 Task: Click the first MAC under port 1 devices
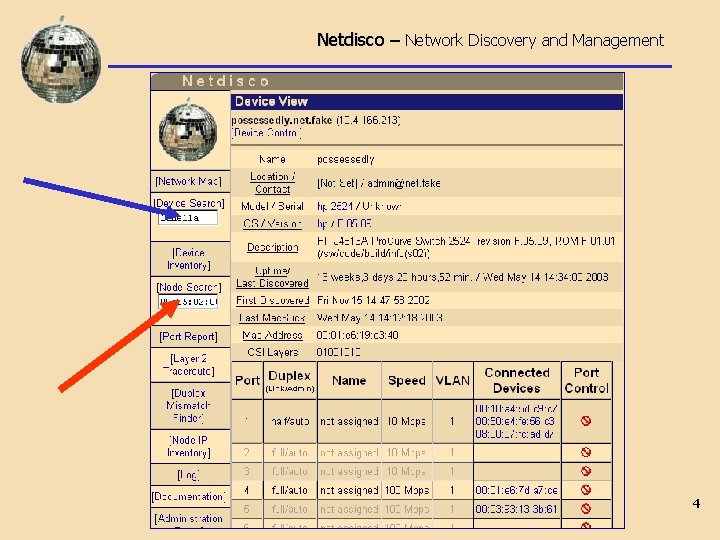pos(516,408)
